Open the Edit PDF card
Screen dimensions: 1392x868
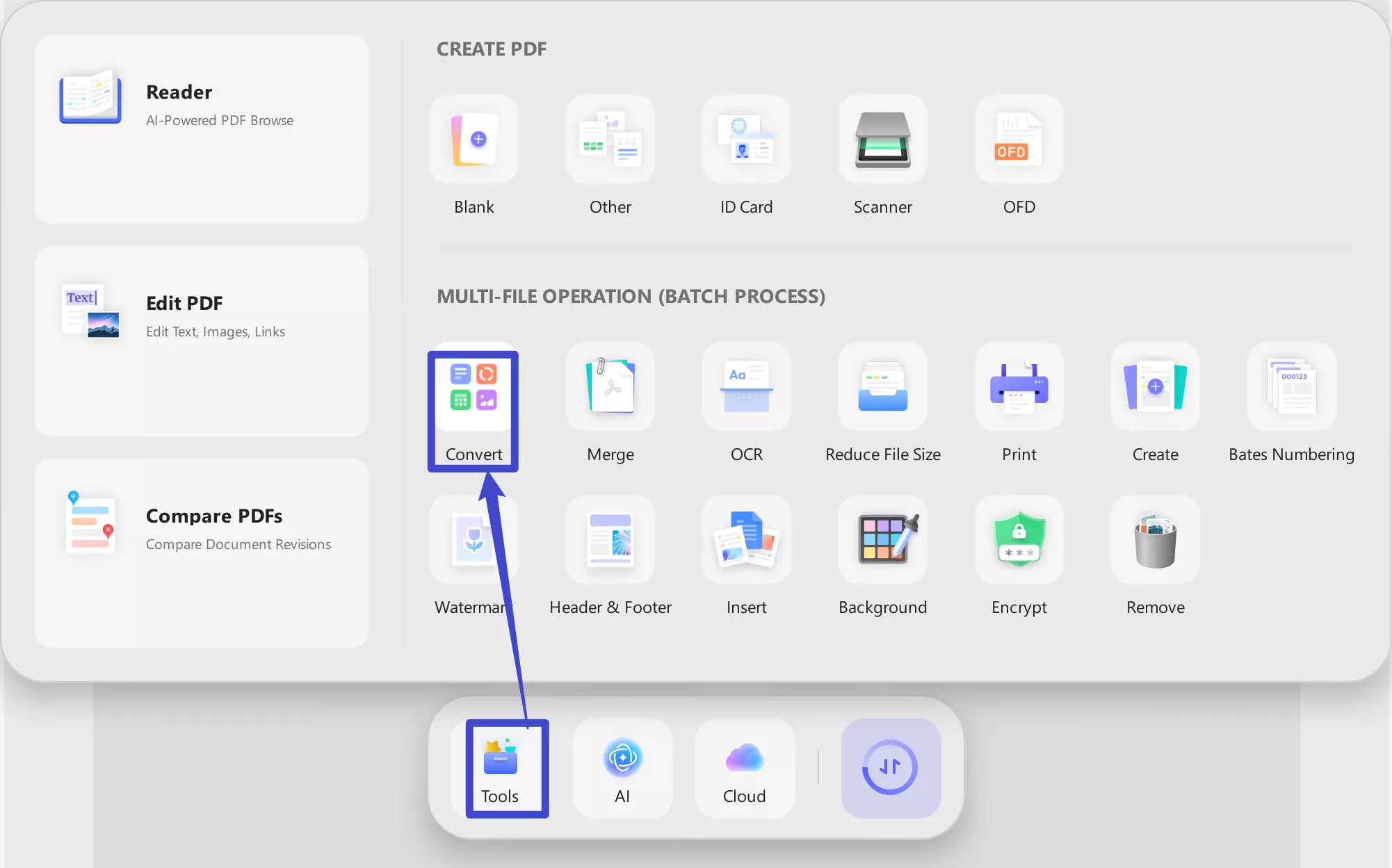pos(202,341)
